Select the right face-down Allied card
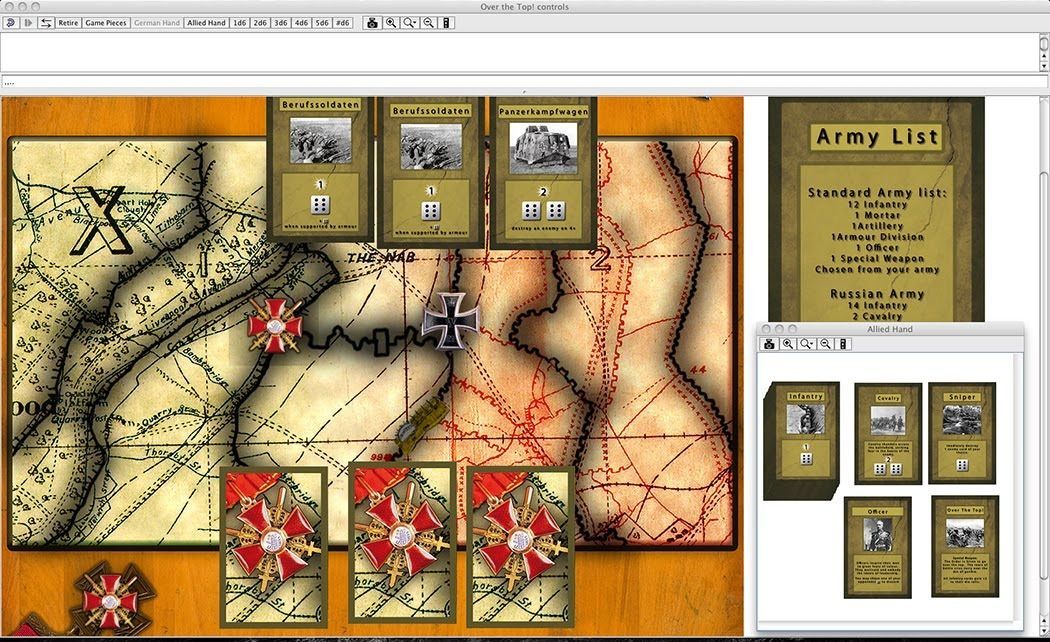This screenshot has width=1050, height=642. (x=520, y=547)
